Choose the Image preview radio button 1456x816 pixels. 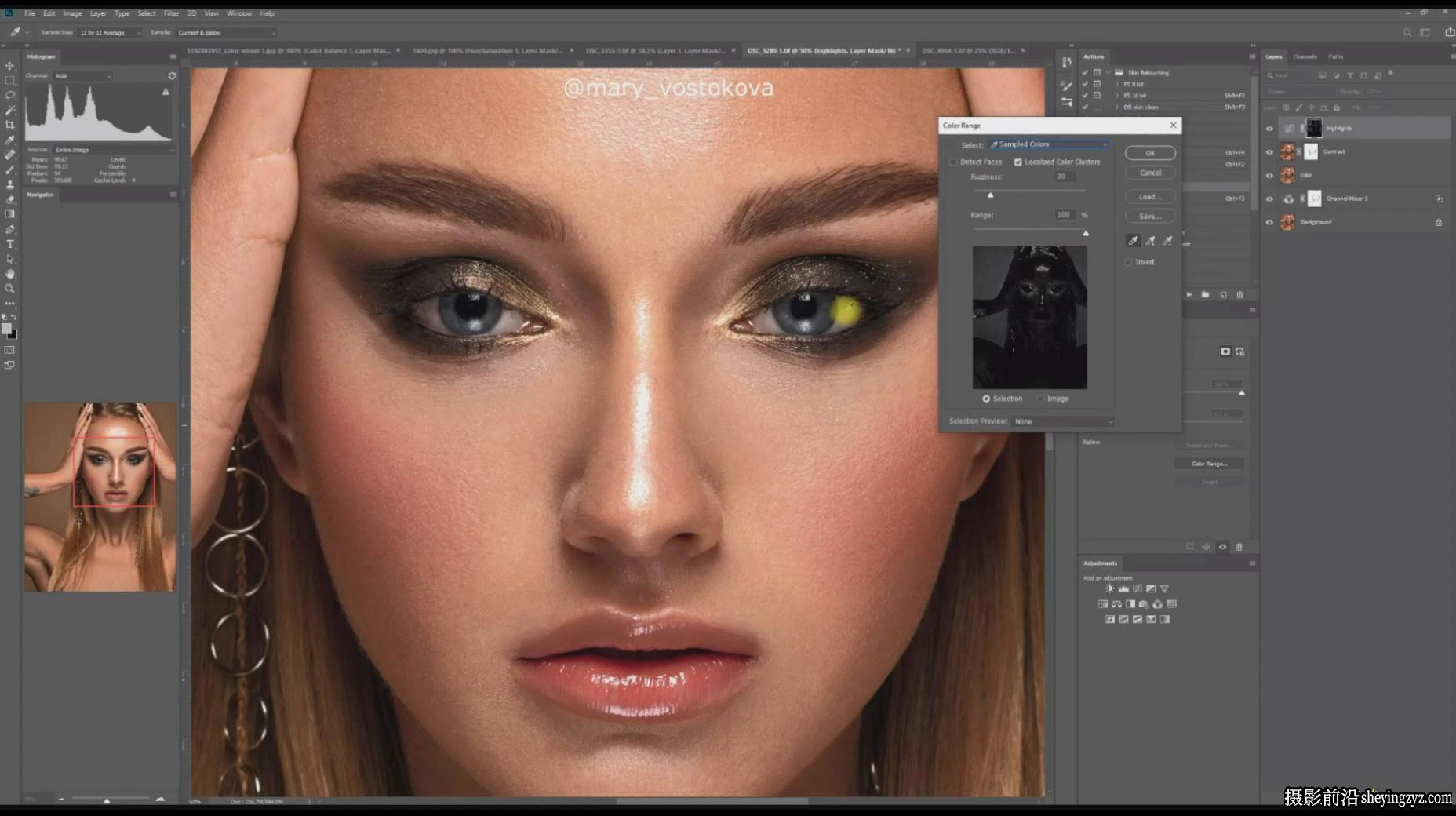1040,399
